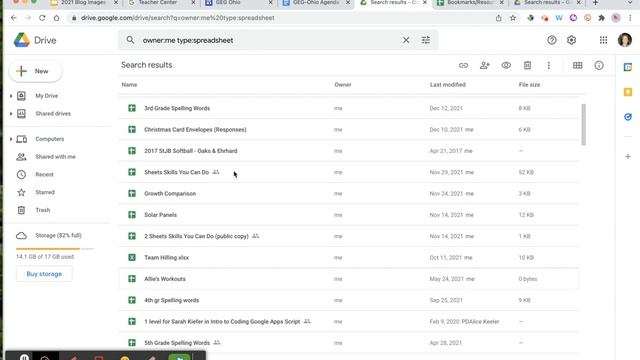The height and width of the screenshot is (360, 640).
Task: Open My Drive in sidebar
Action: click(x=47, y=96)
